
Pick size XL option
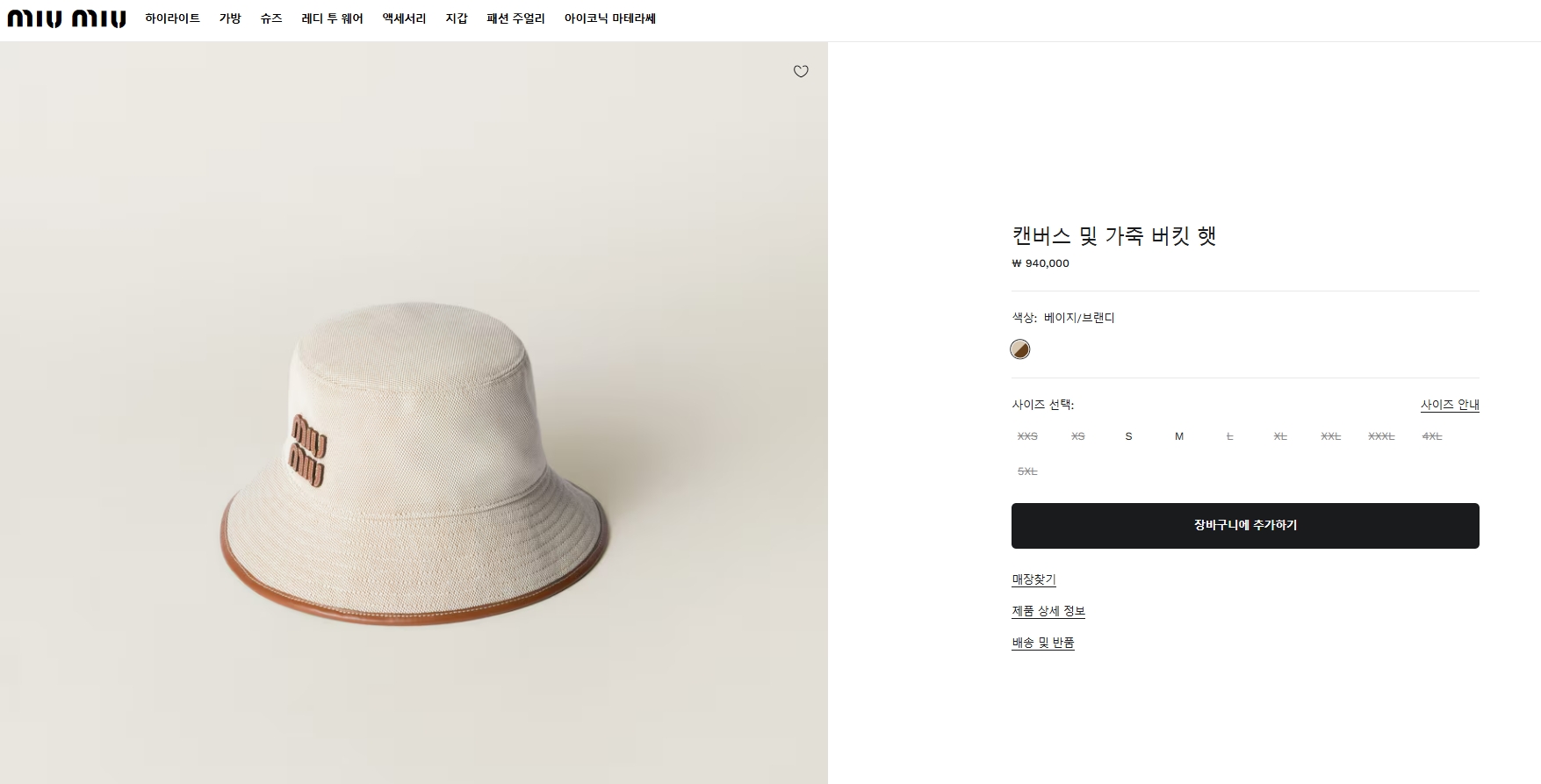pyautogui.click(x=1280, y=436)
